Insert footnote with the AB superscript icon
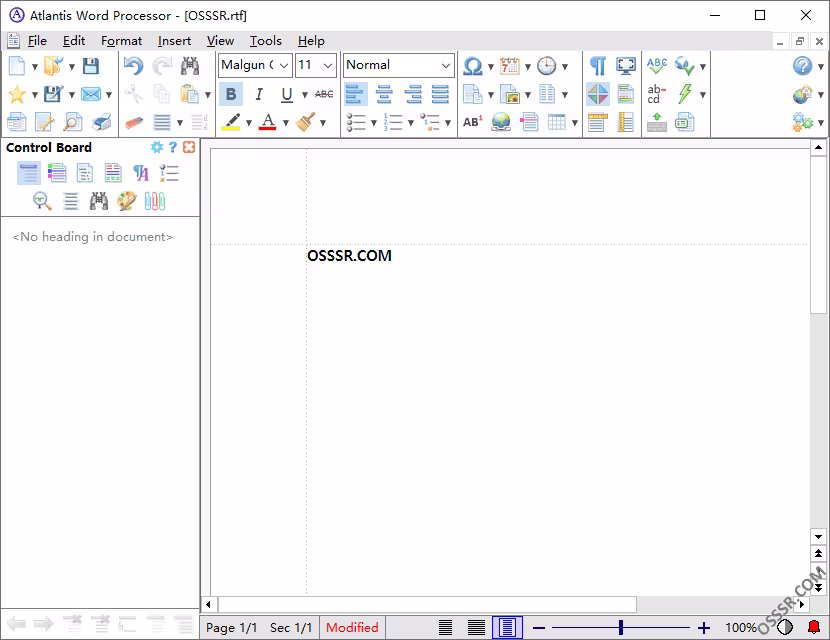 pyautogui.click(x=472, y=122)
